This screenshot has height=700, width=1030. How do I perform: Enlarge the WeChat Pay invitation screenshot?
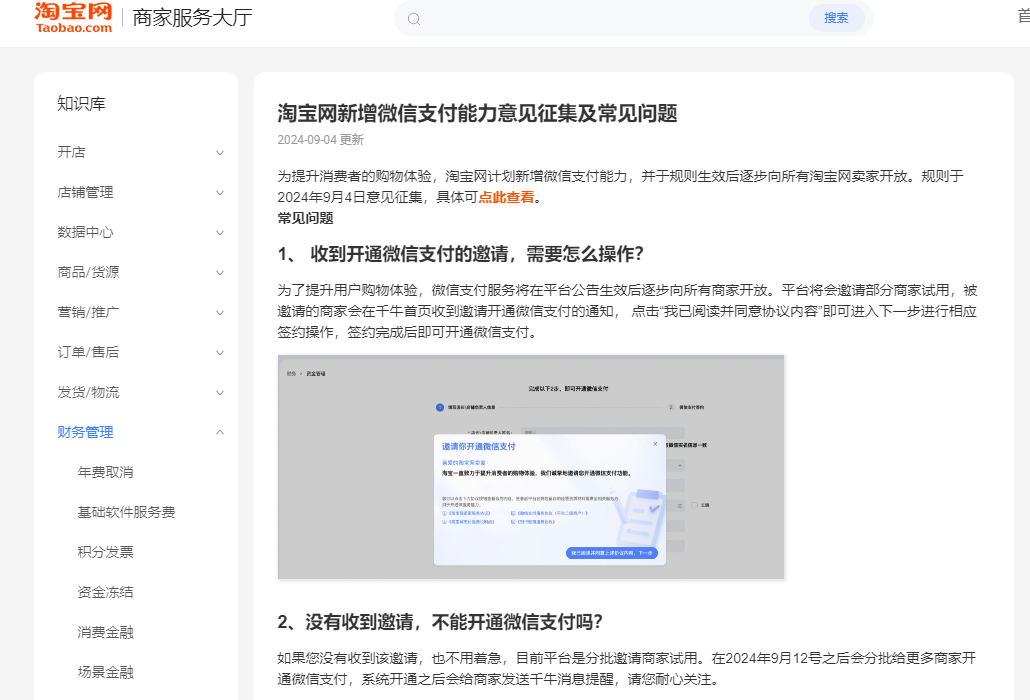(x=530, y=466)
